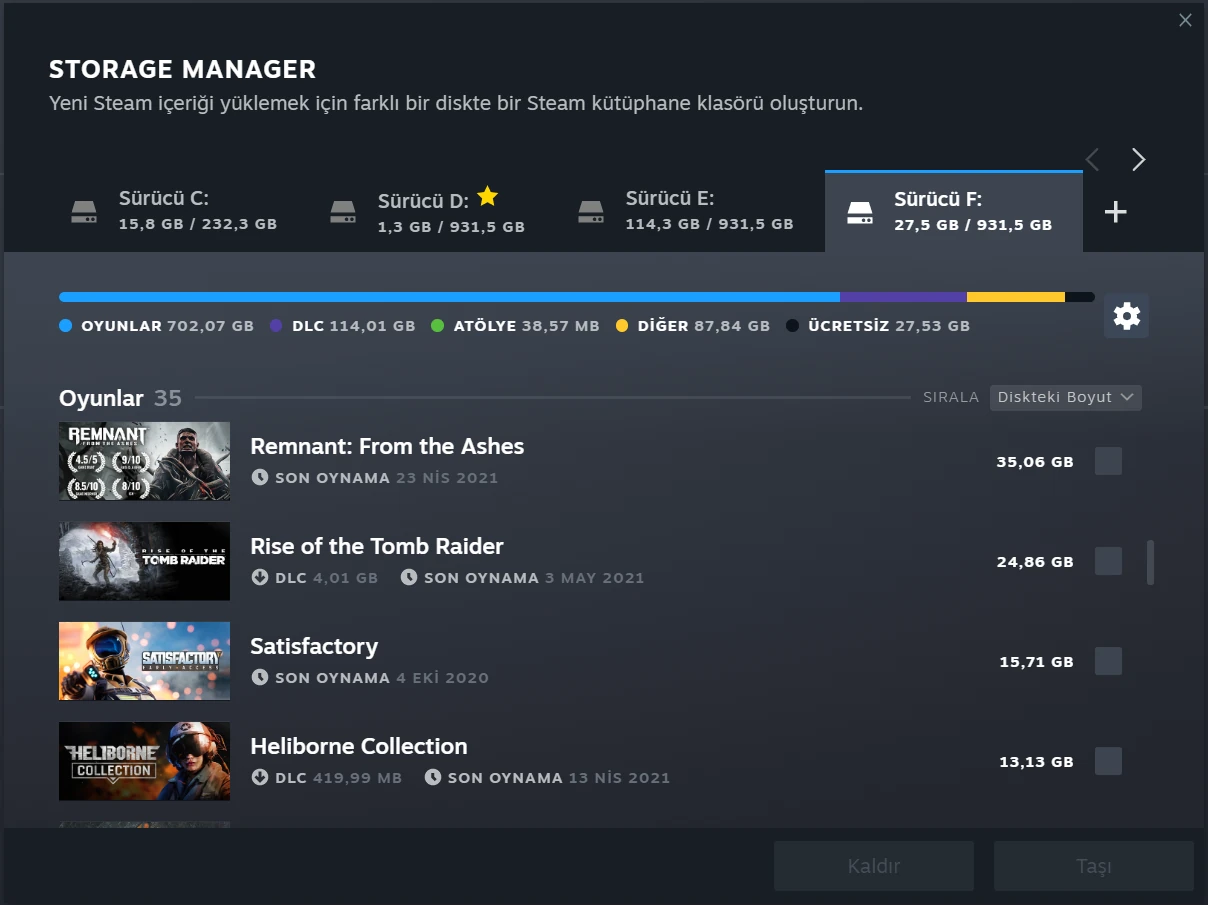Click the purple DLC legend dot
This screenshot has height=905, width=1208.
276,326
